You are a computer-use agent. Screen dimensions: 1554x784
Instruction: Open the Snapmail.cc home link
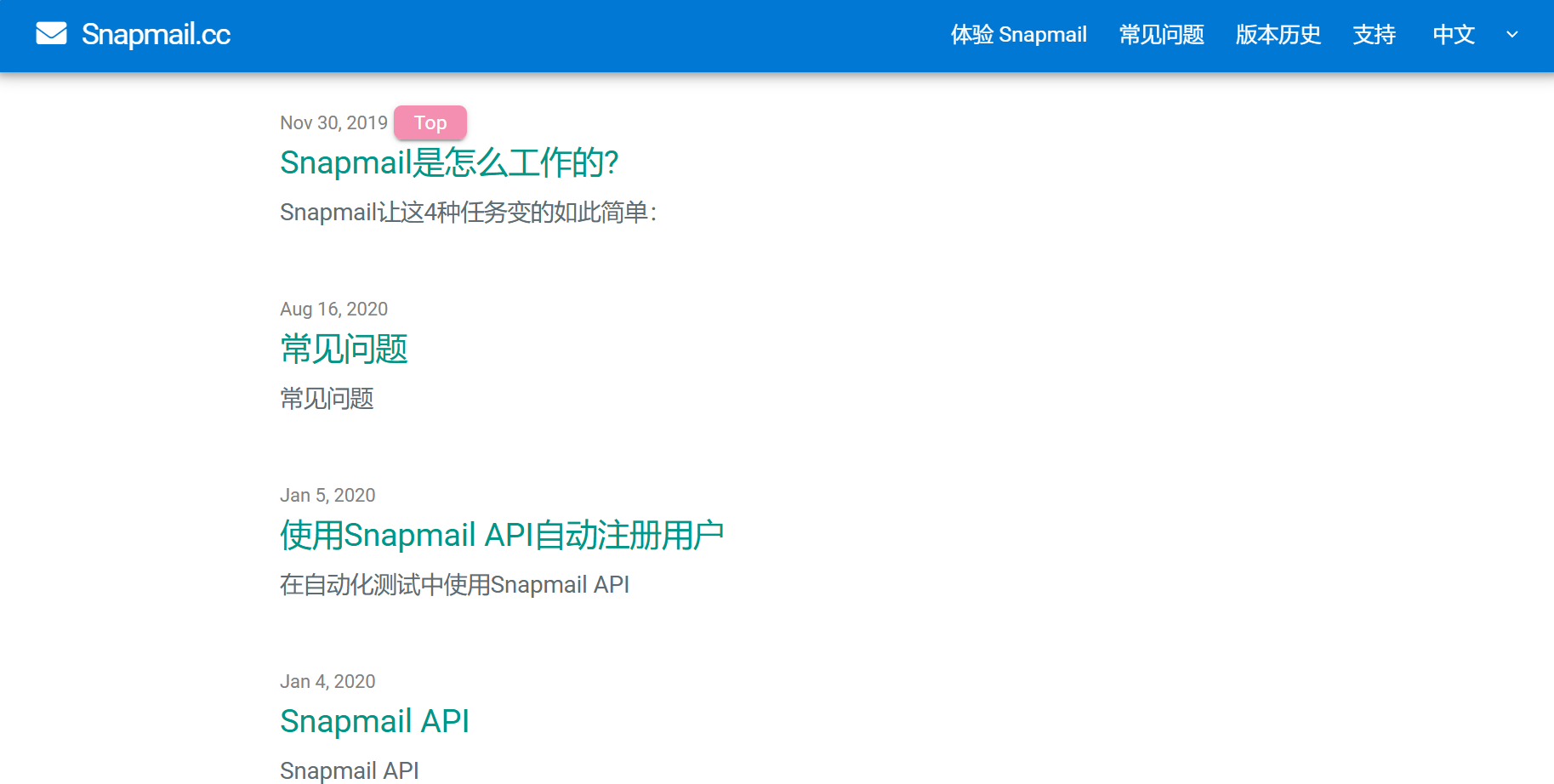coord(156,34)
